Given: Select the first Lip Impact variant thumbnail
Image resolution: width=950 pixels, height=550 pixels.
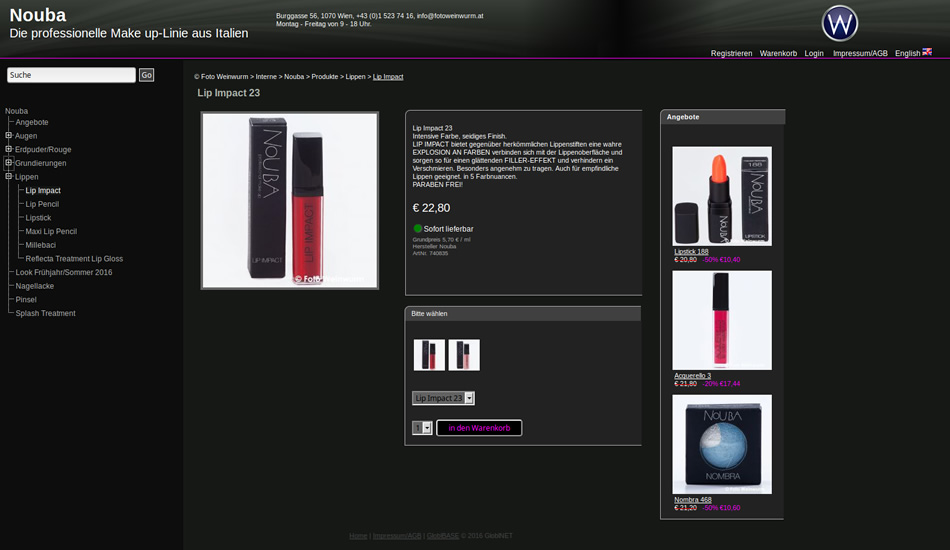Looking at the screenshot, I should 429,355.
